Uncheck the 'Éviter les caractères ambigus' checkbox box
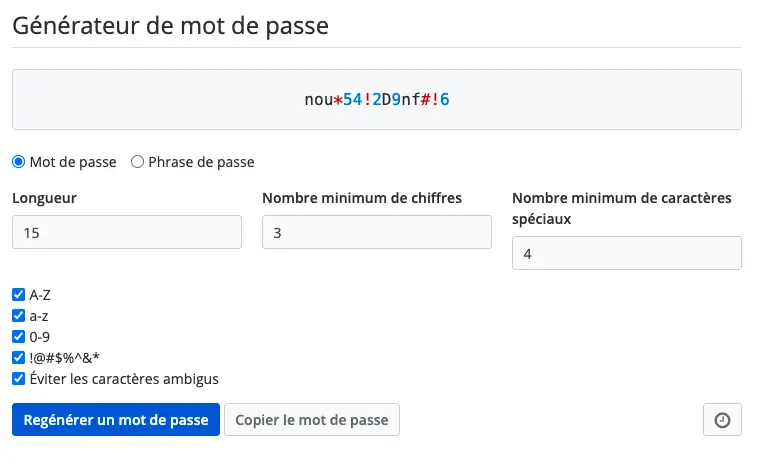 coord(18,378)
